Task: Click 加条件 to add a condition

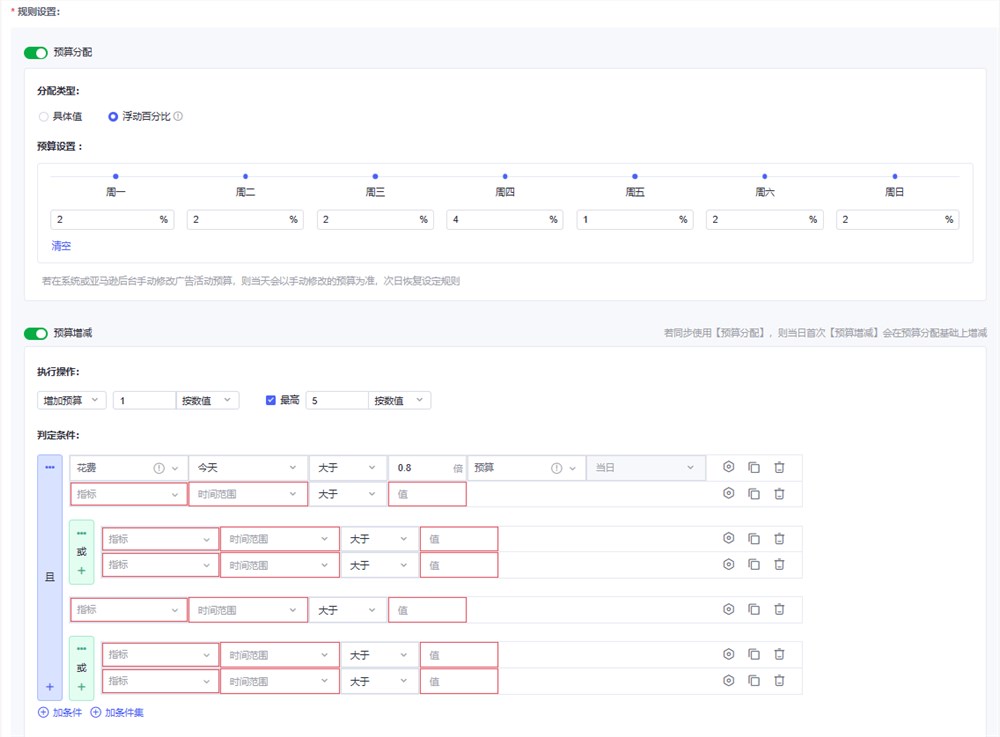Action: point(60,713)
